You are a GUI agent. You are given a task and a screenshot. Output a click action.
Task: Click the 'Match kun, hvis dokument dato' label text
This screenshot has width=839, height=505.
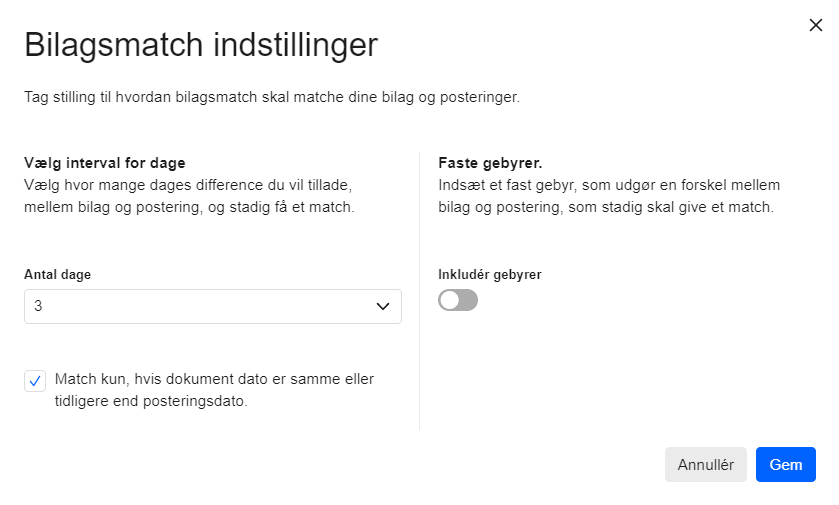214,379
